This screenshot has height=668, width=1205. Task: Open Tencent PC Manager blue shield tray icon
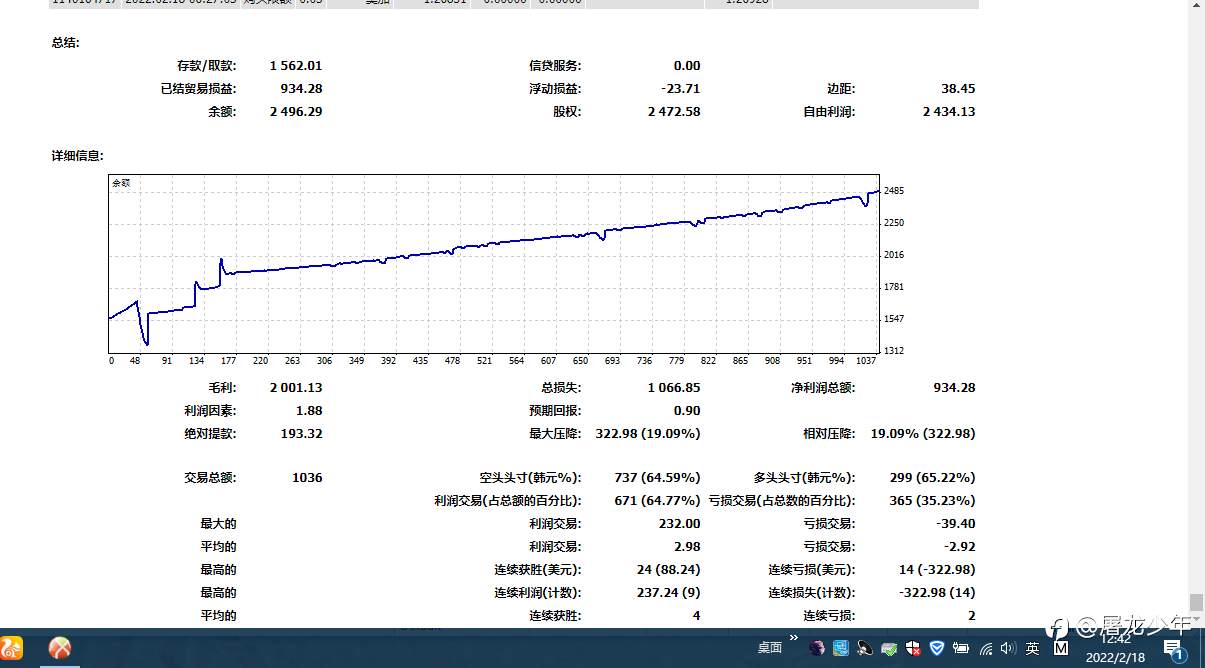936,649
